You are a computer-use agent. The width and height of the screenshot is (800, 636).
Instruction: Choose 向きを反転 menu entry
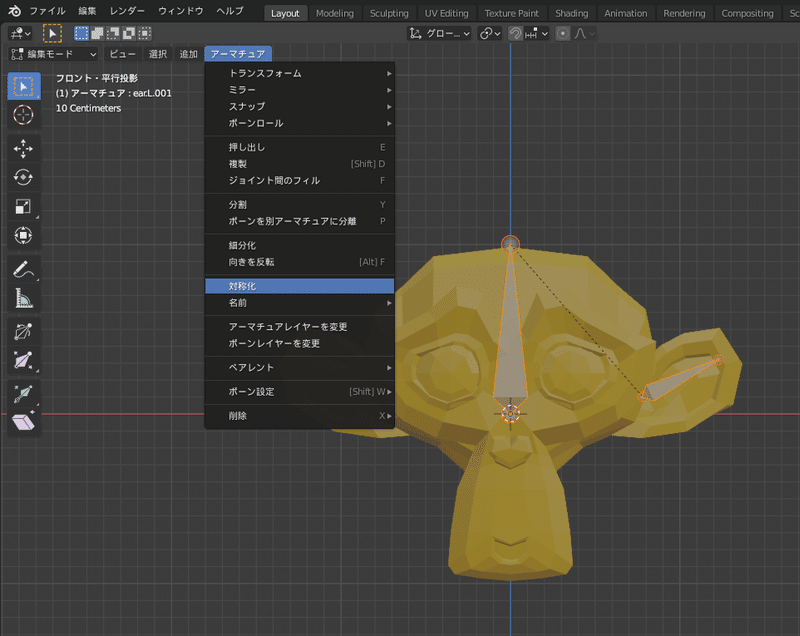[299, 262]
